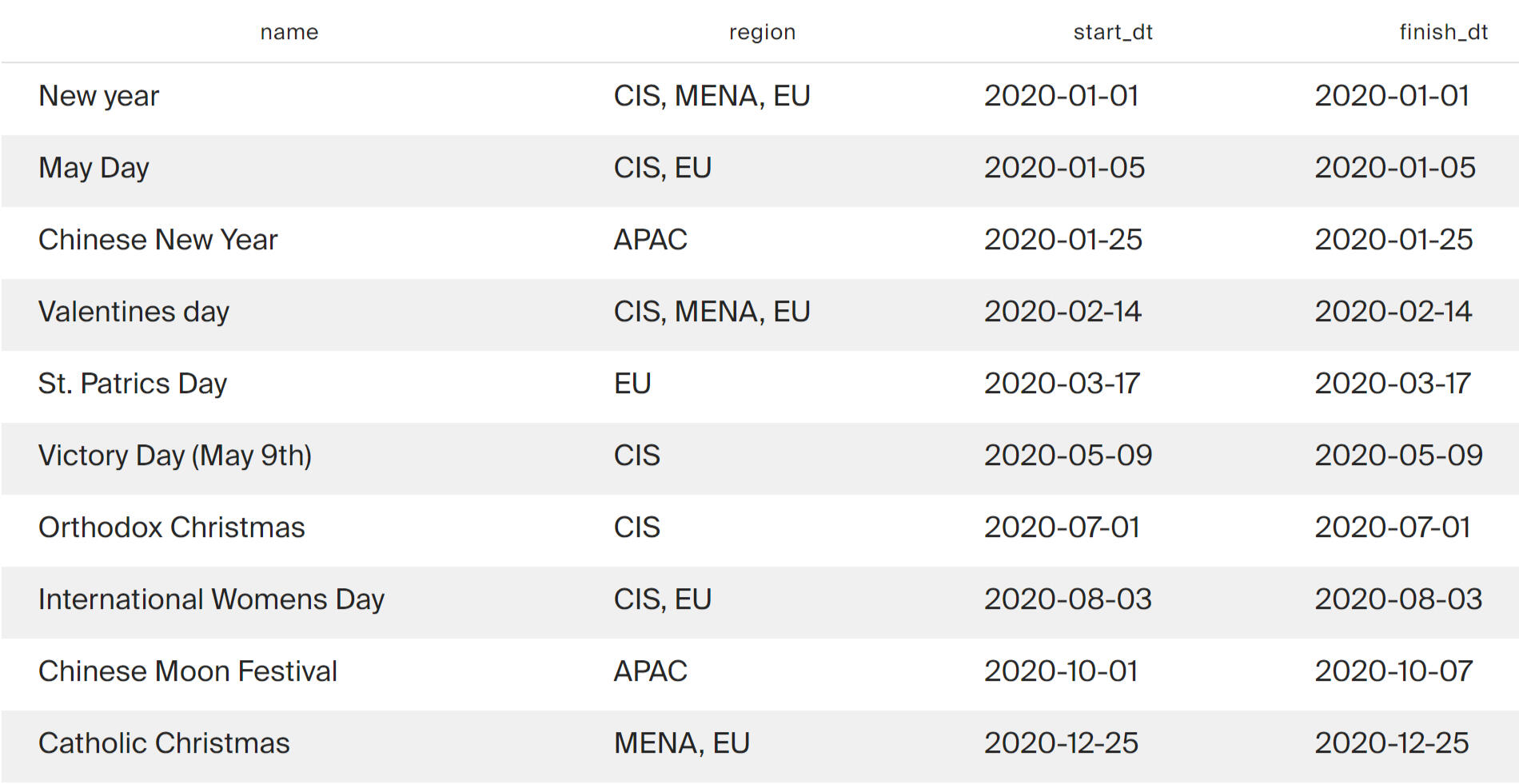Click the Orthodox Christmas name cell
Screen dimensions: 1519x784
(172, 527)
